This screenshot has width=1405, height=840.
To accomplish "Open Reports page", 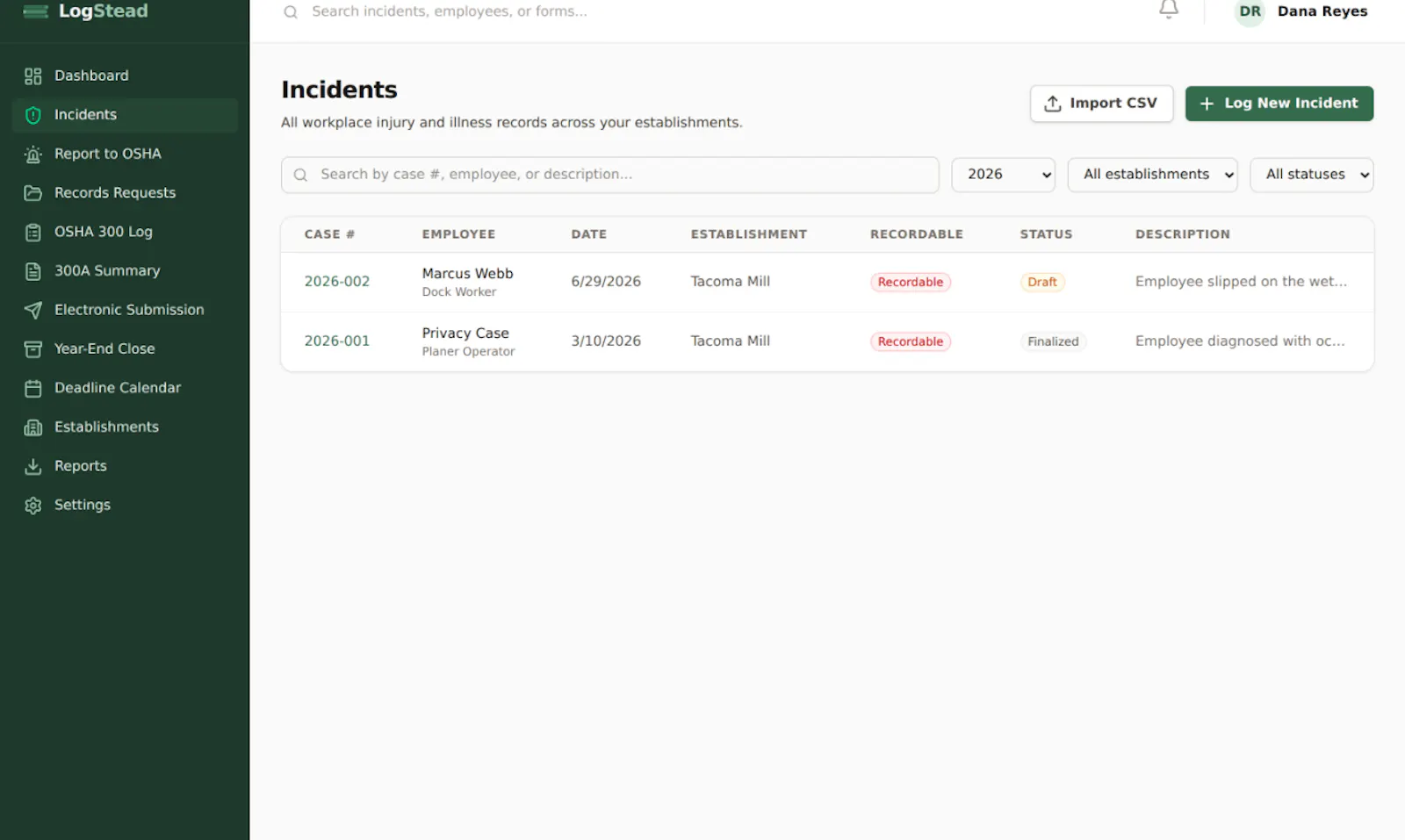I will (x=125, y=466).
